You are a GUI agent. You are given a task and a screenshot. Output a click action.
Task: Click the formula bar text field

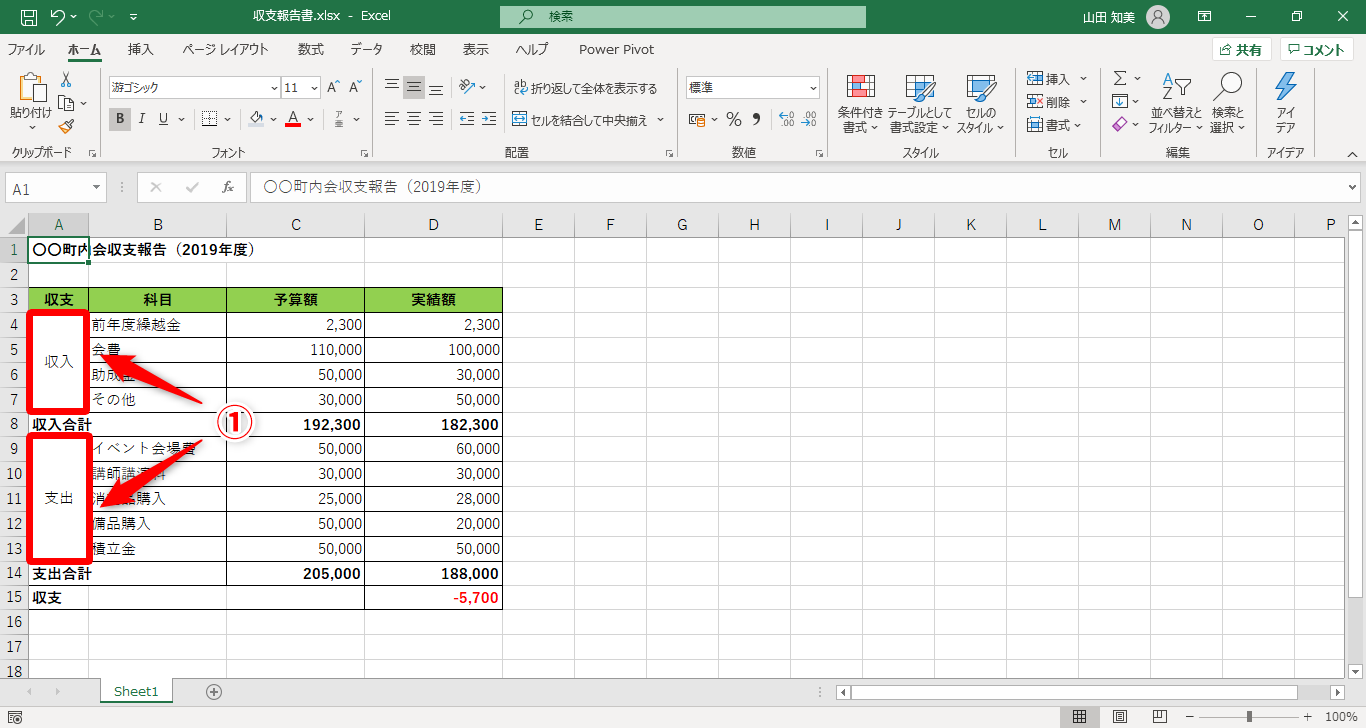click(797, 187)
